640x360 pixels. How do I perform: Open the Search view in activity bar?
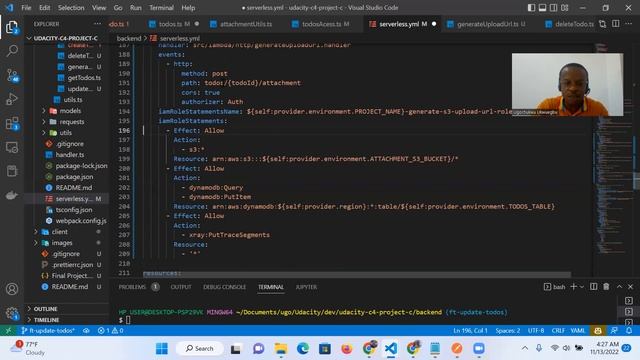click(12, 51)
